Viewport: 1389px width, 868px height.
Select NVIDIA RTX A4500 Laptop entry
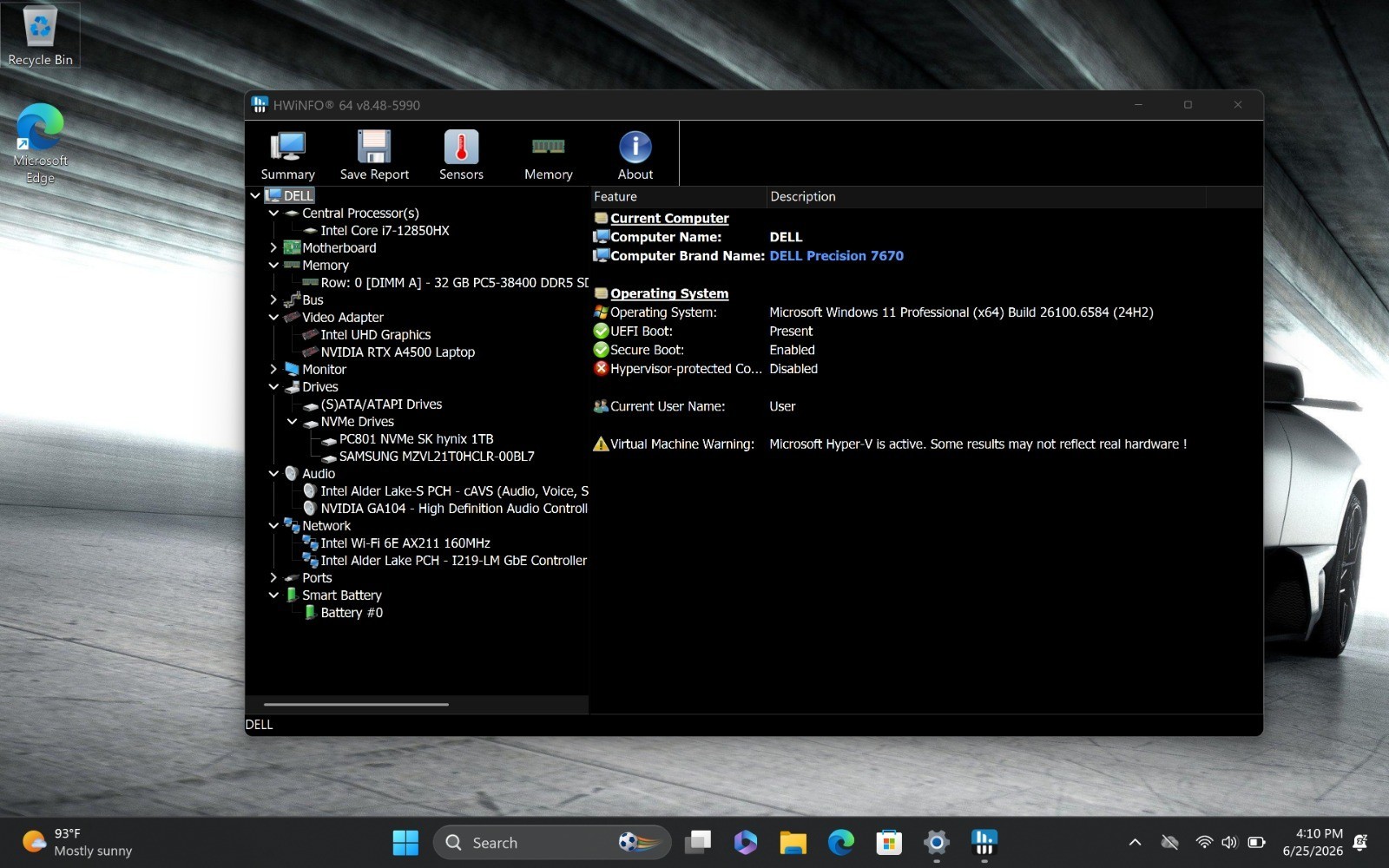[x=398, y=352]
